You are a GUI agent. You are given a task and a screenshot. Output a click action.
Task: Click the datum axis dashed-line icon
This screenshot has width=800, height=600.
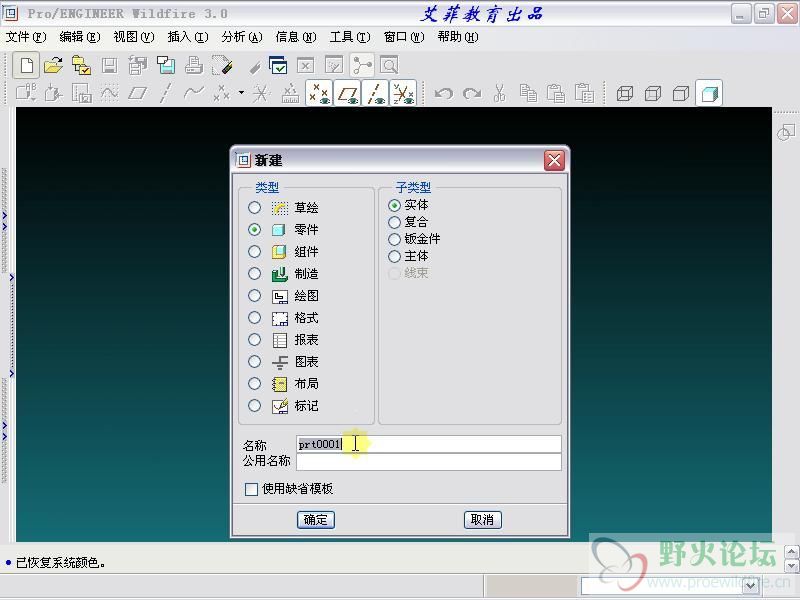click(x=165, y=93)
